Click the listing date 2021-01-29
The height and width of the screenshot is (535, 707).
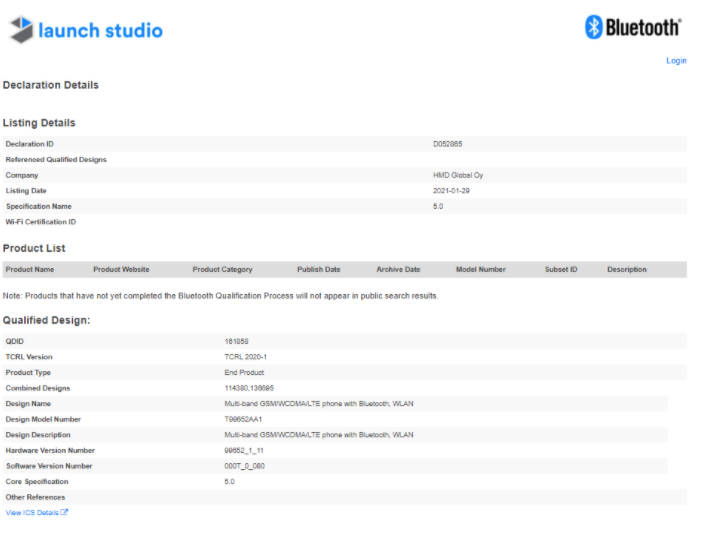(x=451, y=190)
